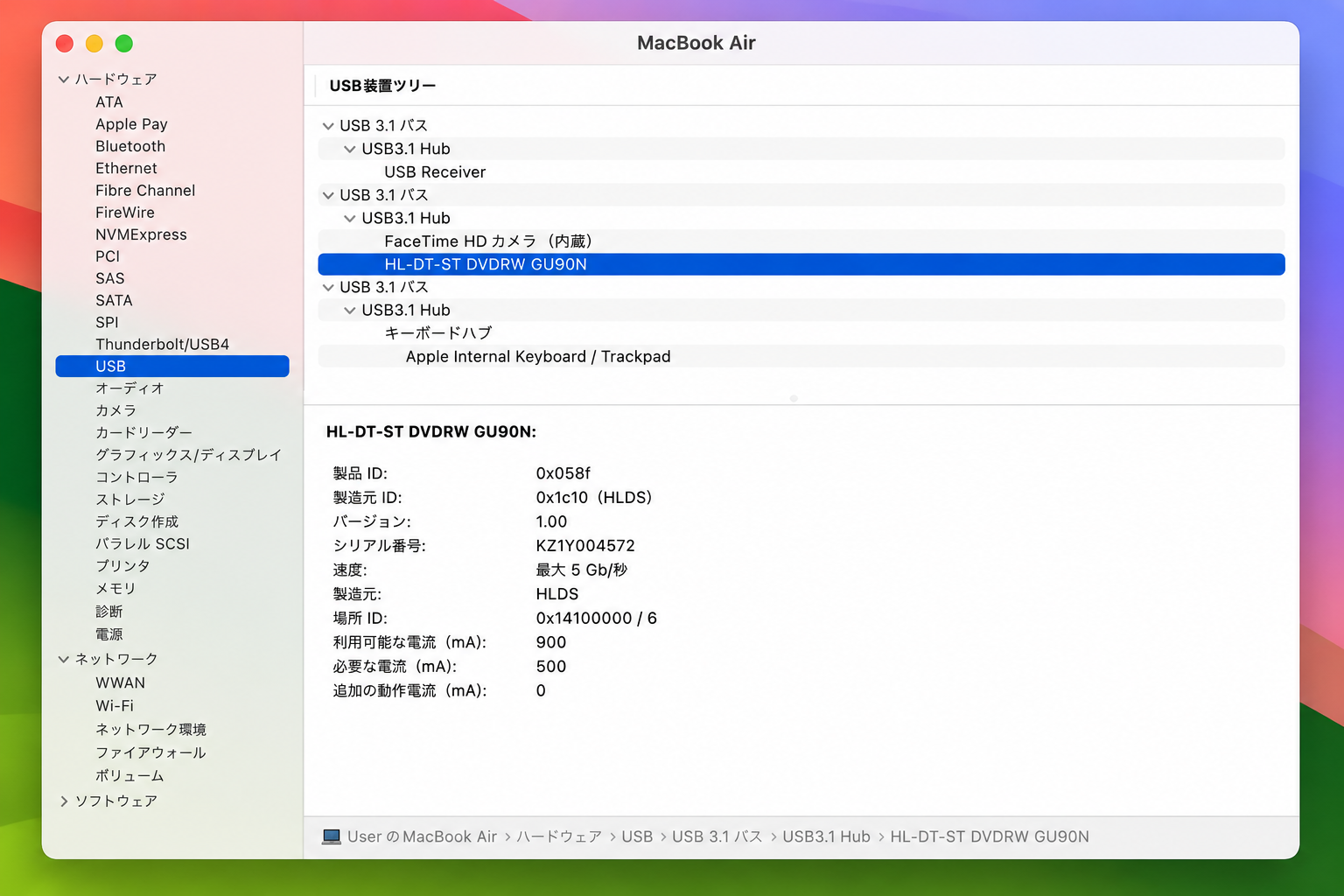The image size is (1344, 896).
Task: Open Thunderbolt/USB4 information
Action: [162, 344]
